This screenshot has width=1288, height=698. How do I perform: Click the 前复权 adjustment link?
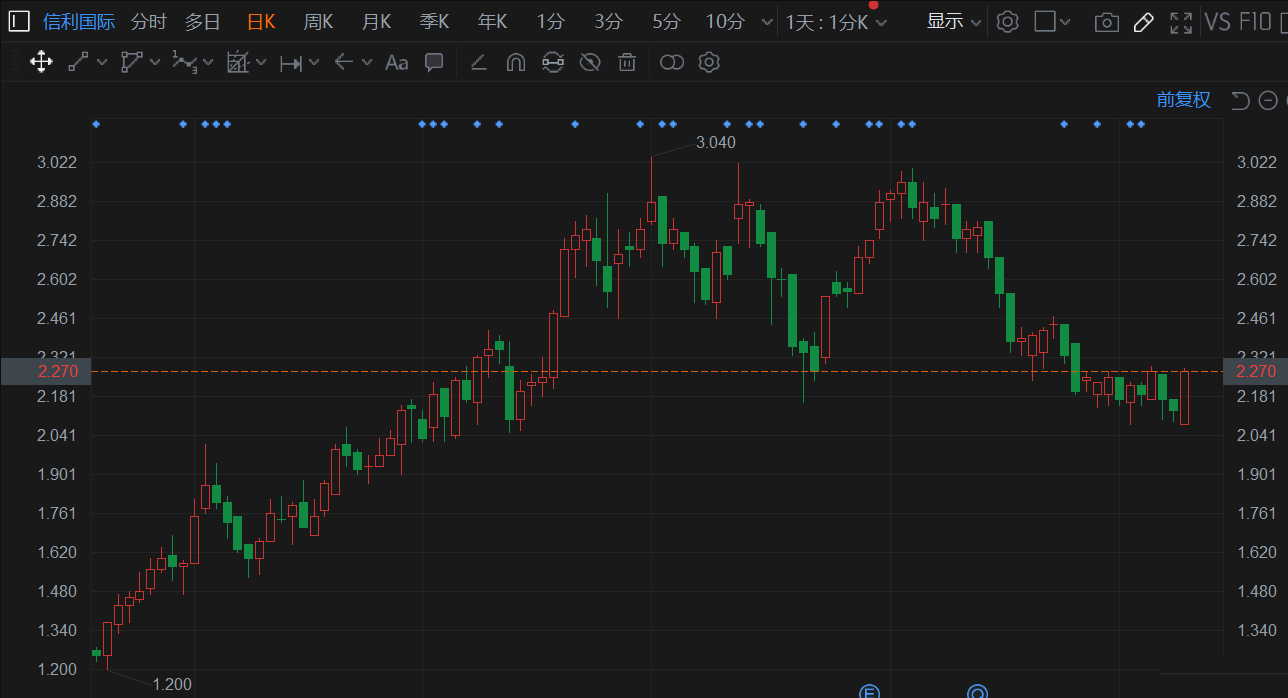[x=1183, y=99]
